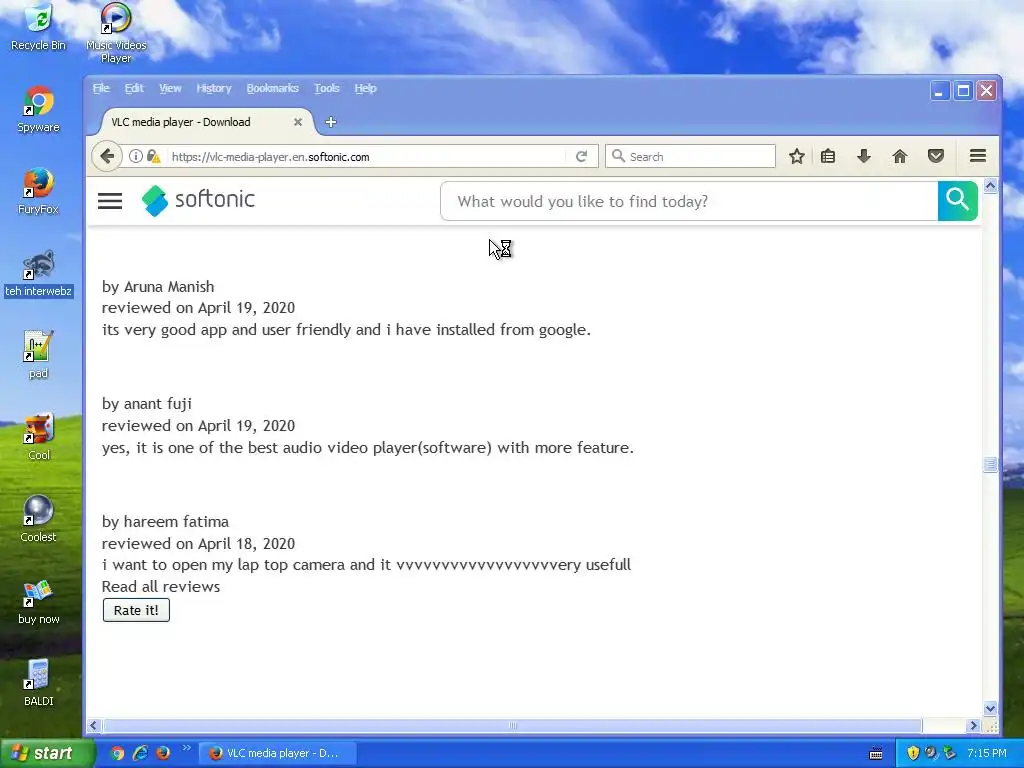Open the View menu
The image size is (1024, 768).
click(170, 88)
